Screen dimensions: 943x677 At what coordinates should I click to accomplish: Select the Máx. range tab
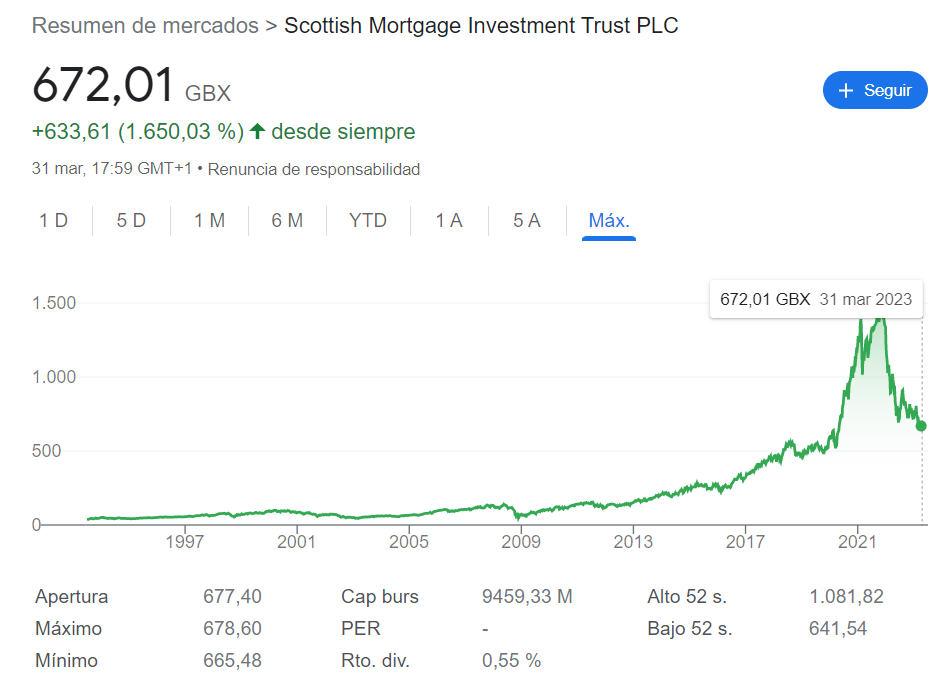tap(609, 220)
